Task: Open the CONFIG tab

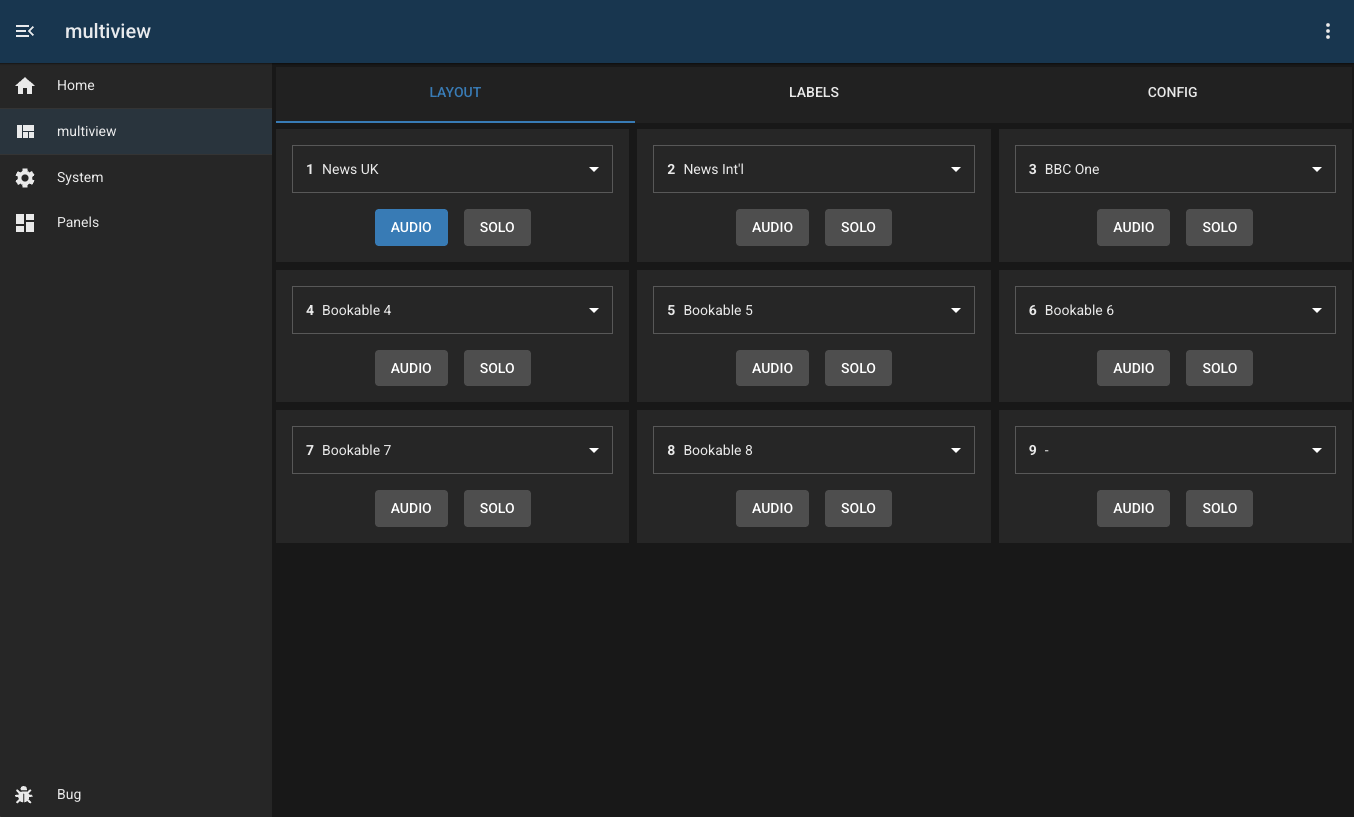Action: [1172, 92]
